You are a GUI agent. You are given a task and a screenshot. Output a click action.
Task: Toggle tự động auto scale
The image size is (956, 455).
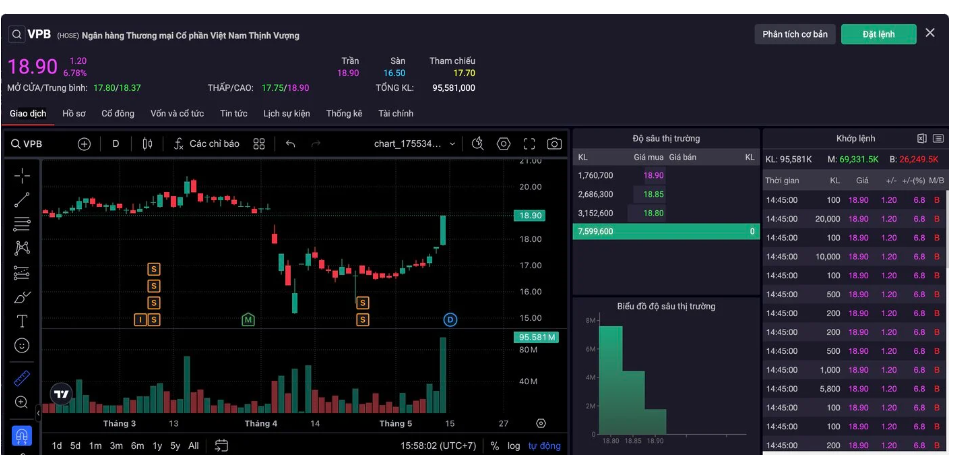point(544,446)
